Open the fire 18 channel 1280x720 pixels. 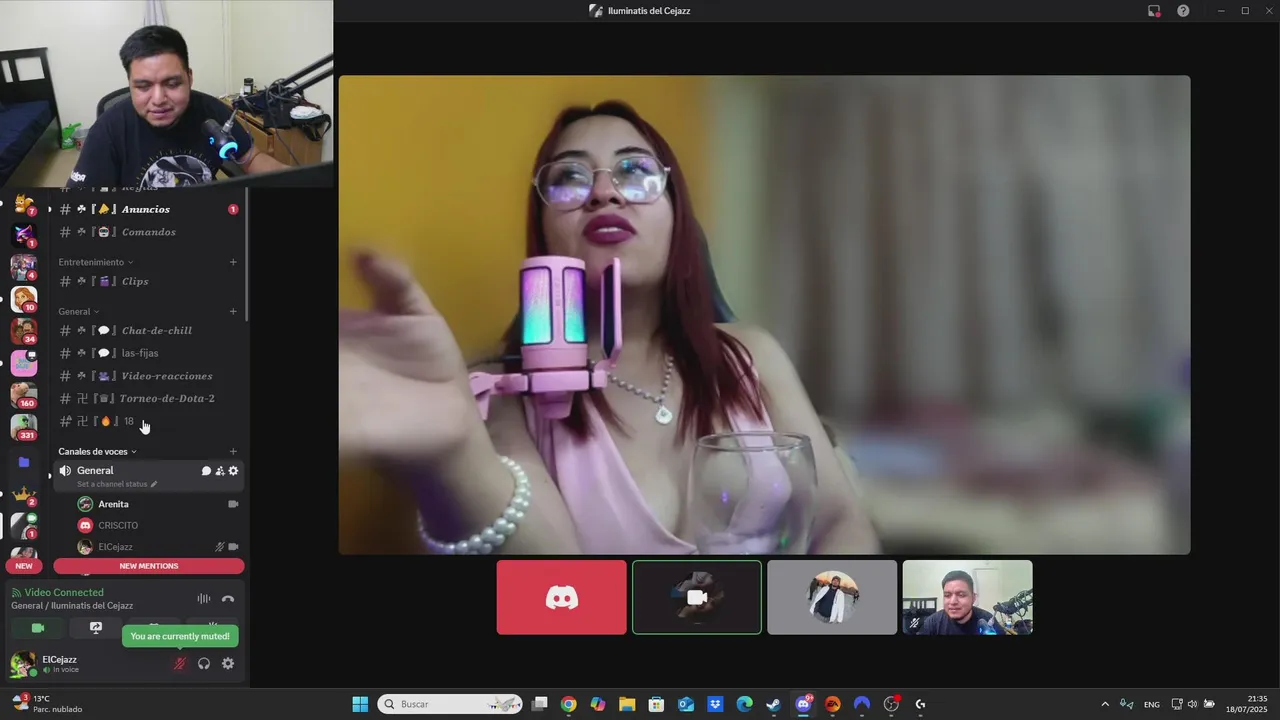click(148, 421)
